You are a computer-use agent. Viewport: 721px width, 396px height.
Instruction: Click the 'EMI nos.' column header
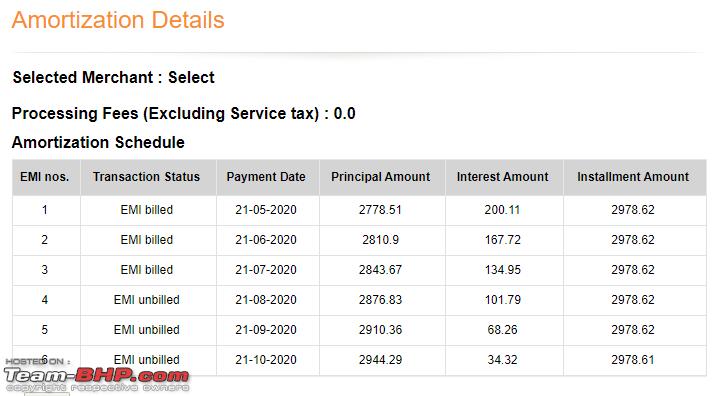pos(45,177)
